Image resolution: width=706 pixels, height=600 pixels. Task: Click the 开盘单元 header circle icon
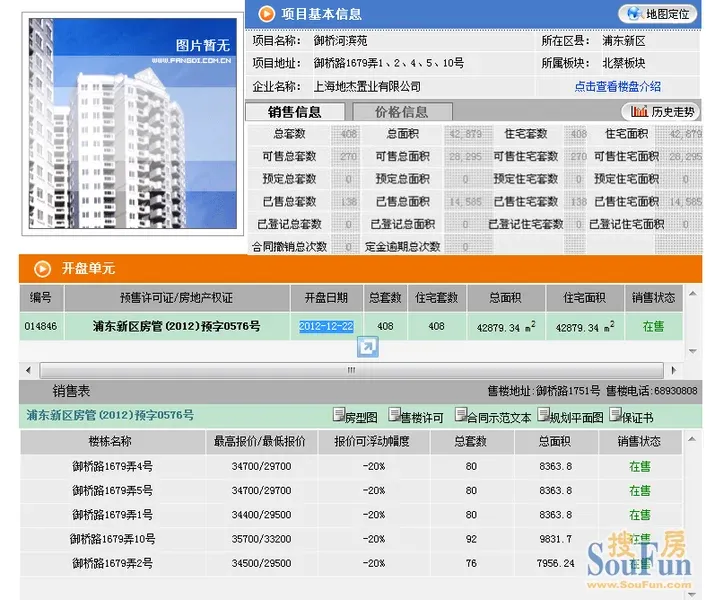click(x=42, y=269)
